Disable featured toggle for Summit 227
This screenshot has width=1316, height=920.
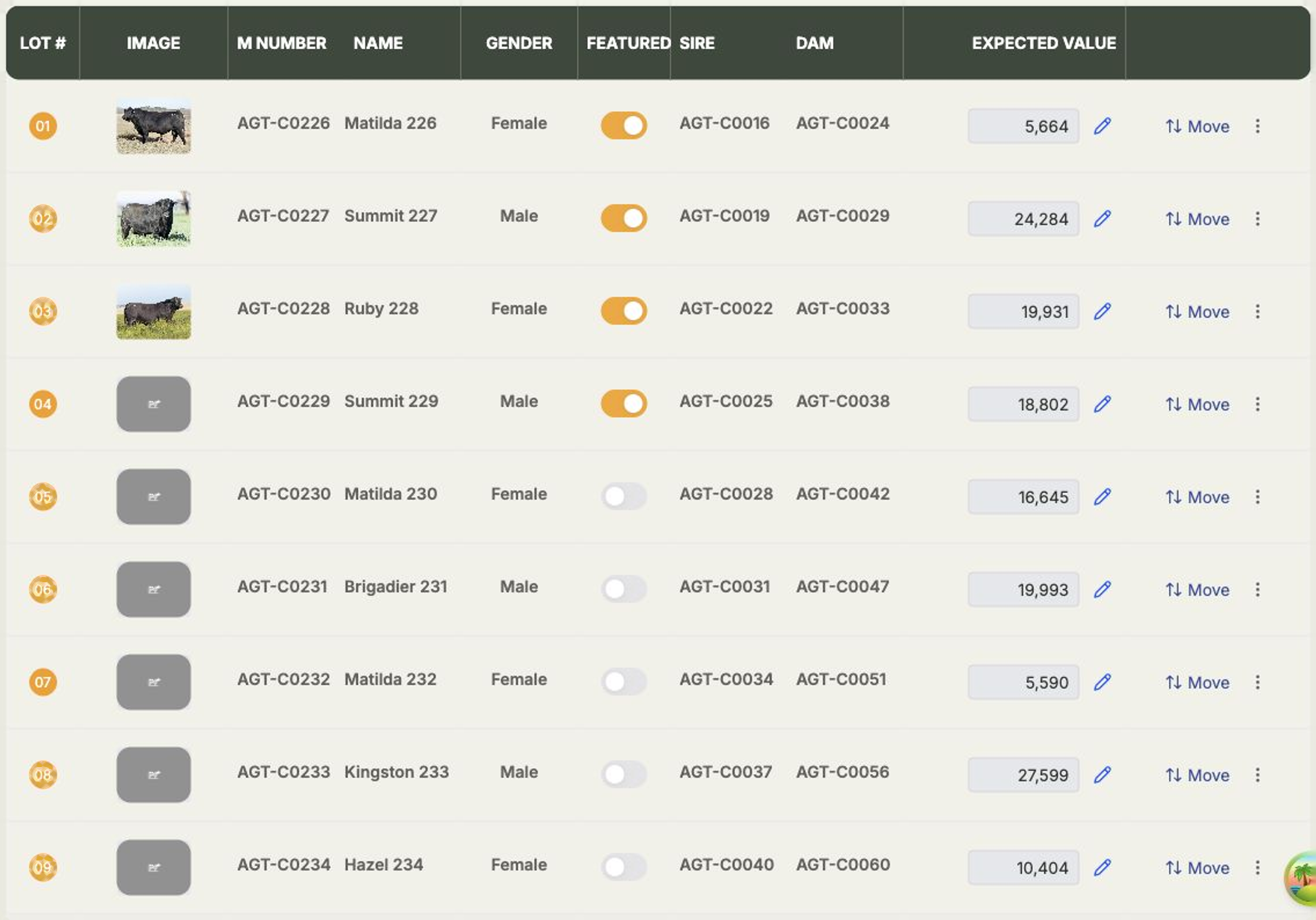(624, 218)
